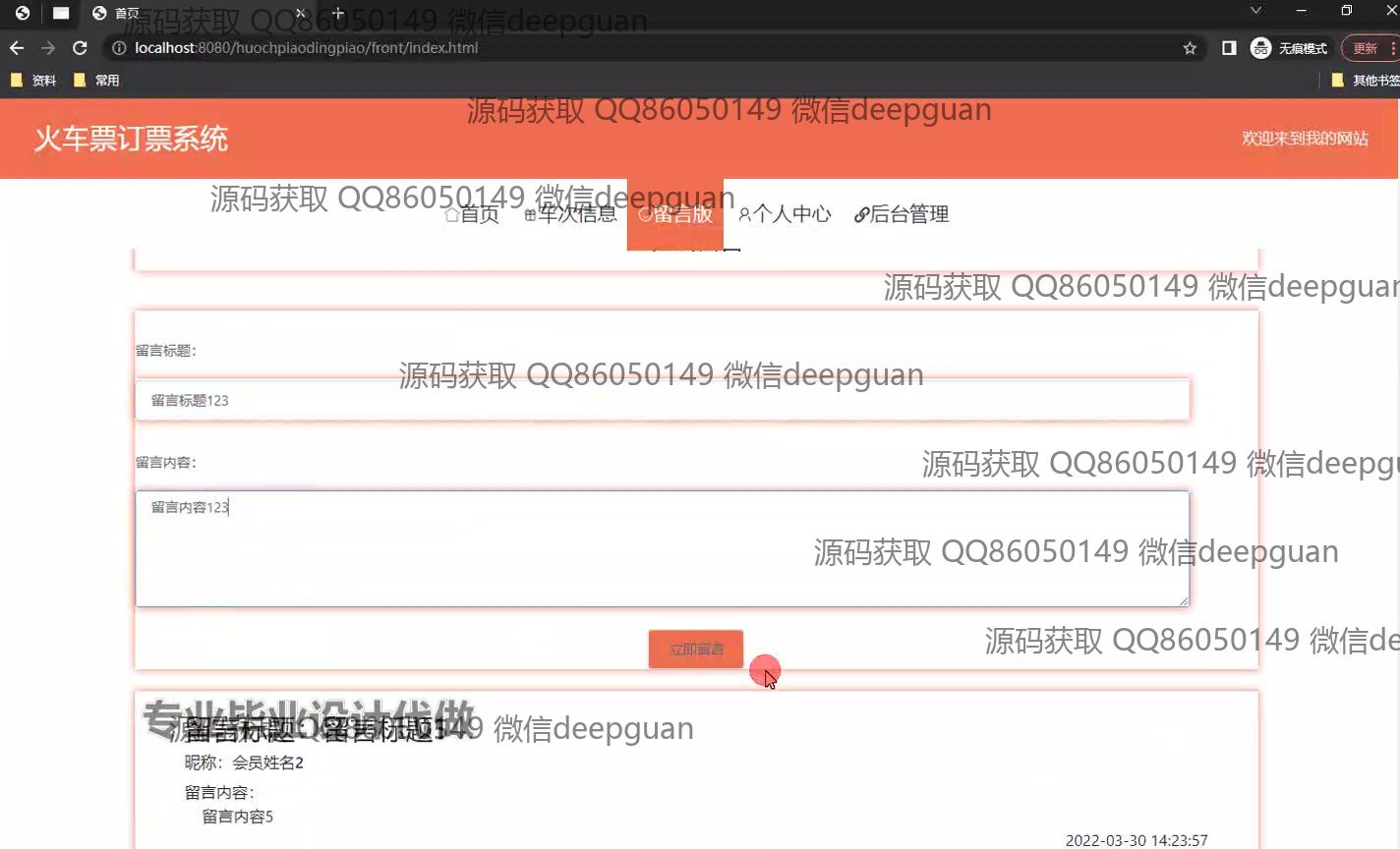This screenshot has height=849, width=1400.
Task: Open the 常用 bookmark folder
Action: pyautogui.click(x=96, y=81)
